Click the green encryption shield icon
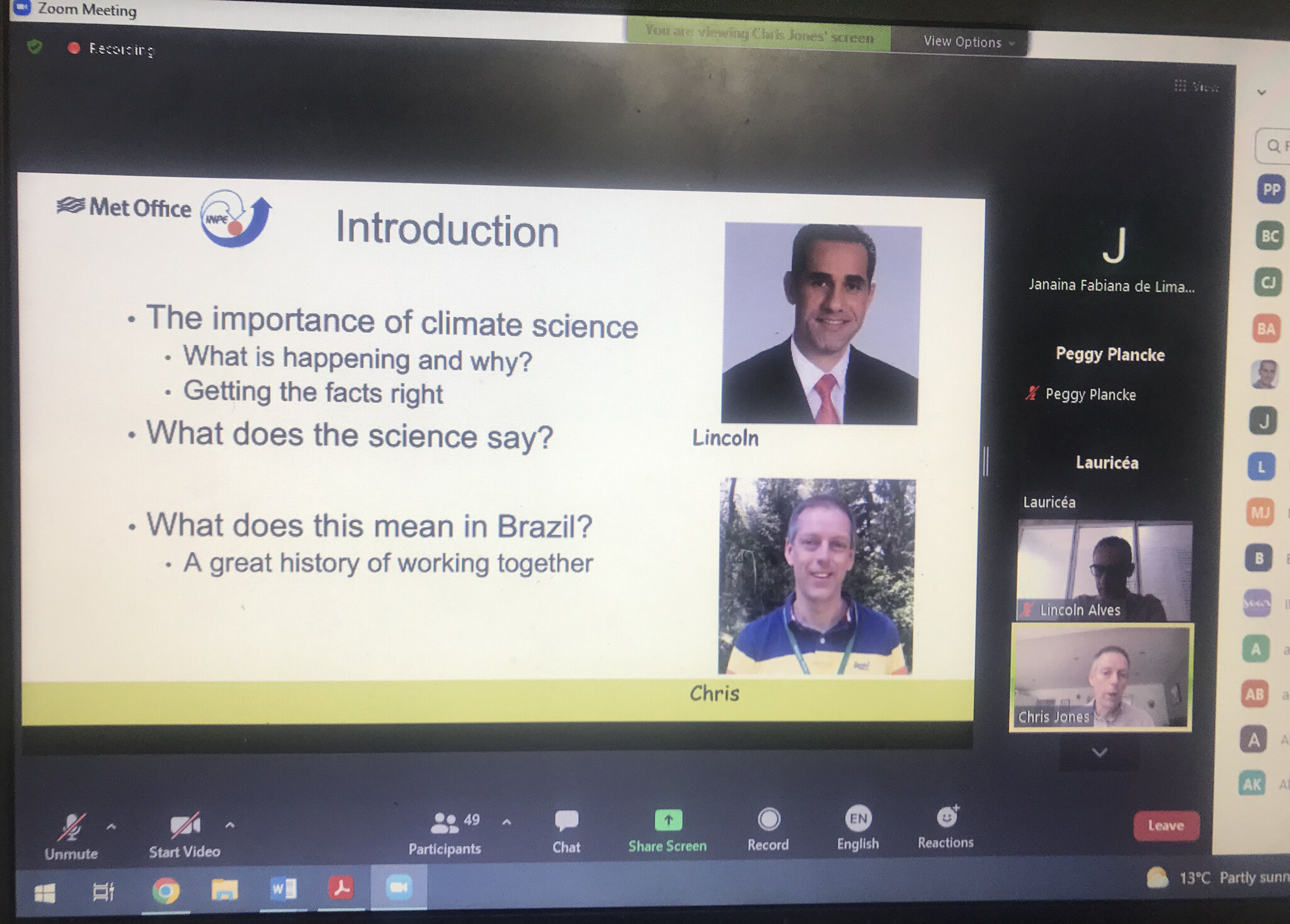 pyautogui.click(x=35, y=47)
